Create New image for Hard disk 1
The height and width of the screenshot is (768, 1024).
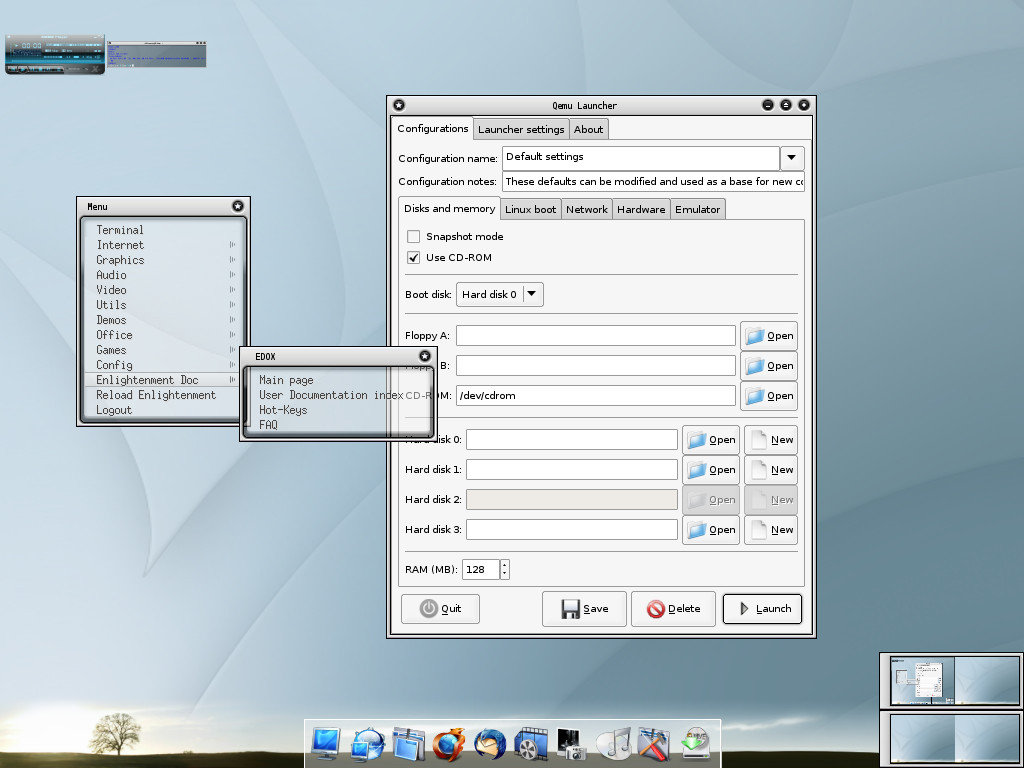pos(771,470)
